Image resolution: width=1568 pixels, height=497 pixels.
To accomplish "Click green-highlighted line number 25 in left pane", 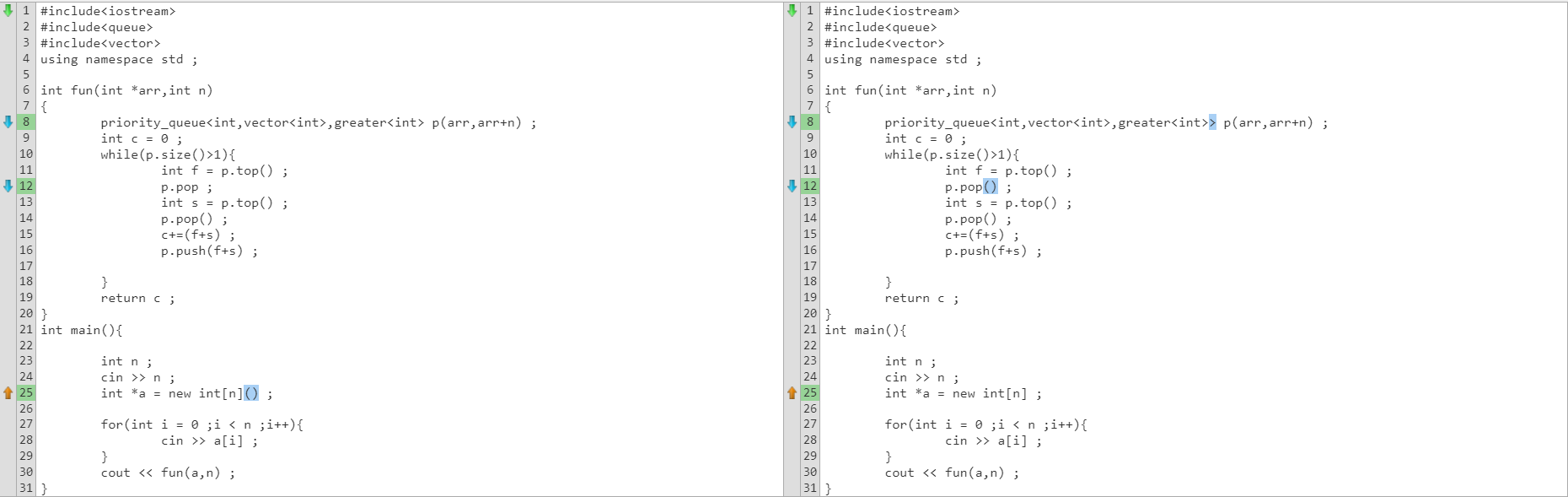I will [26, 392].
